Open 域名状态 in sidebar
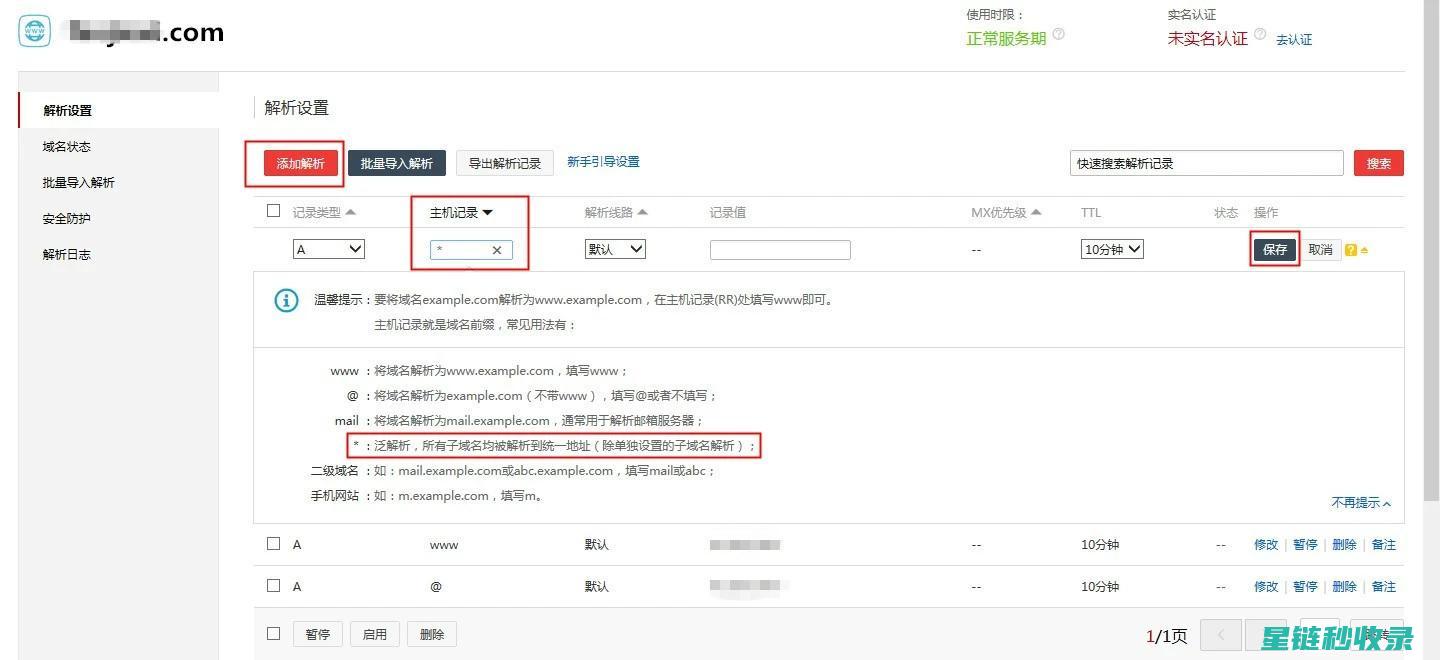The height and width of the screenshot is (660, 1440). click(67, 146)
